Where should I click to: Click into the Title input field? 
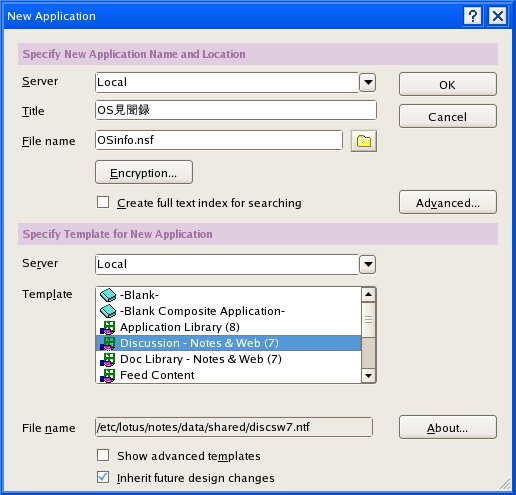pos(236,110)
